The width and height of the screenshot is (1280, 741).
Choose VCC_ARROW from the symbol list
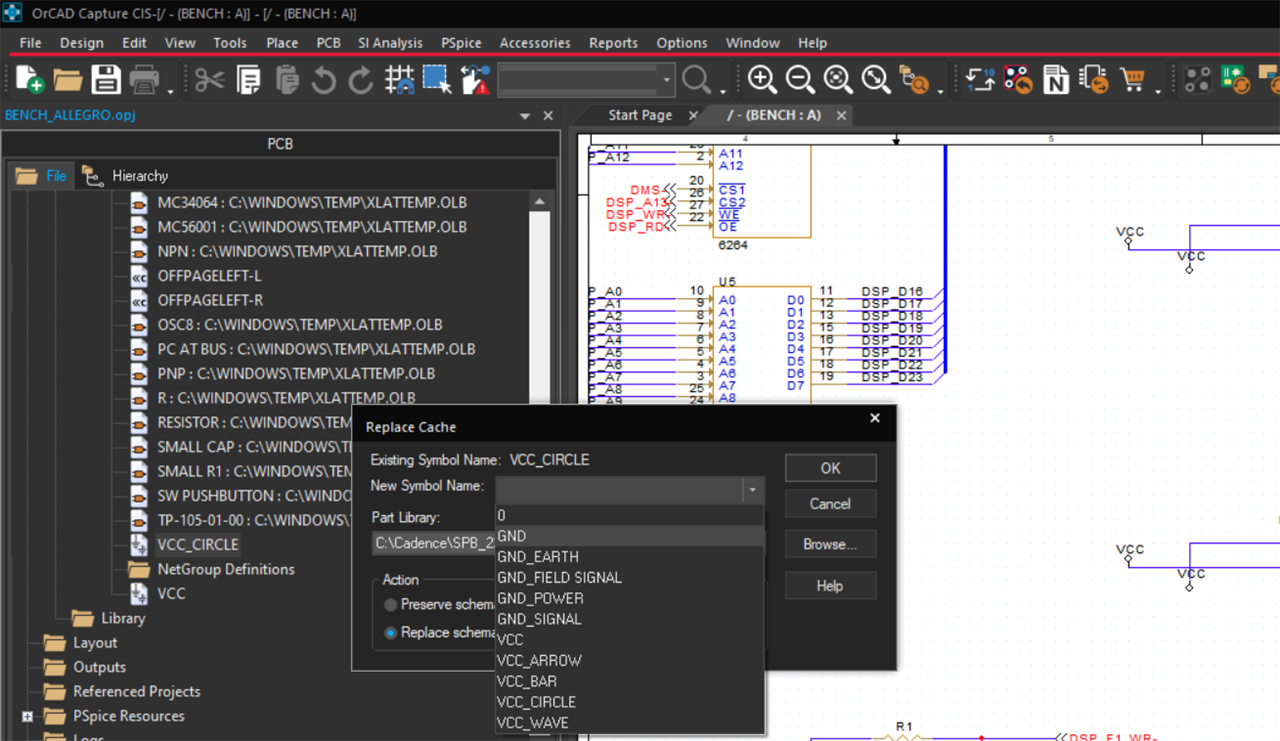630,661
